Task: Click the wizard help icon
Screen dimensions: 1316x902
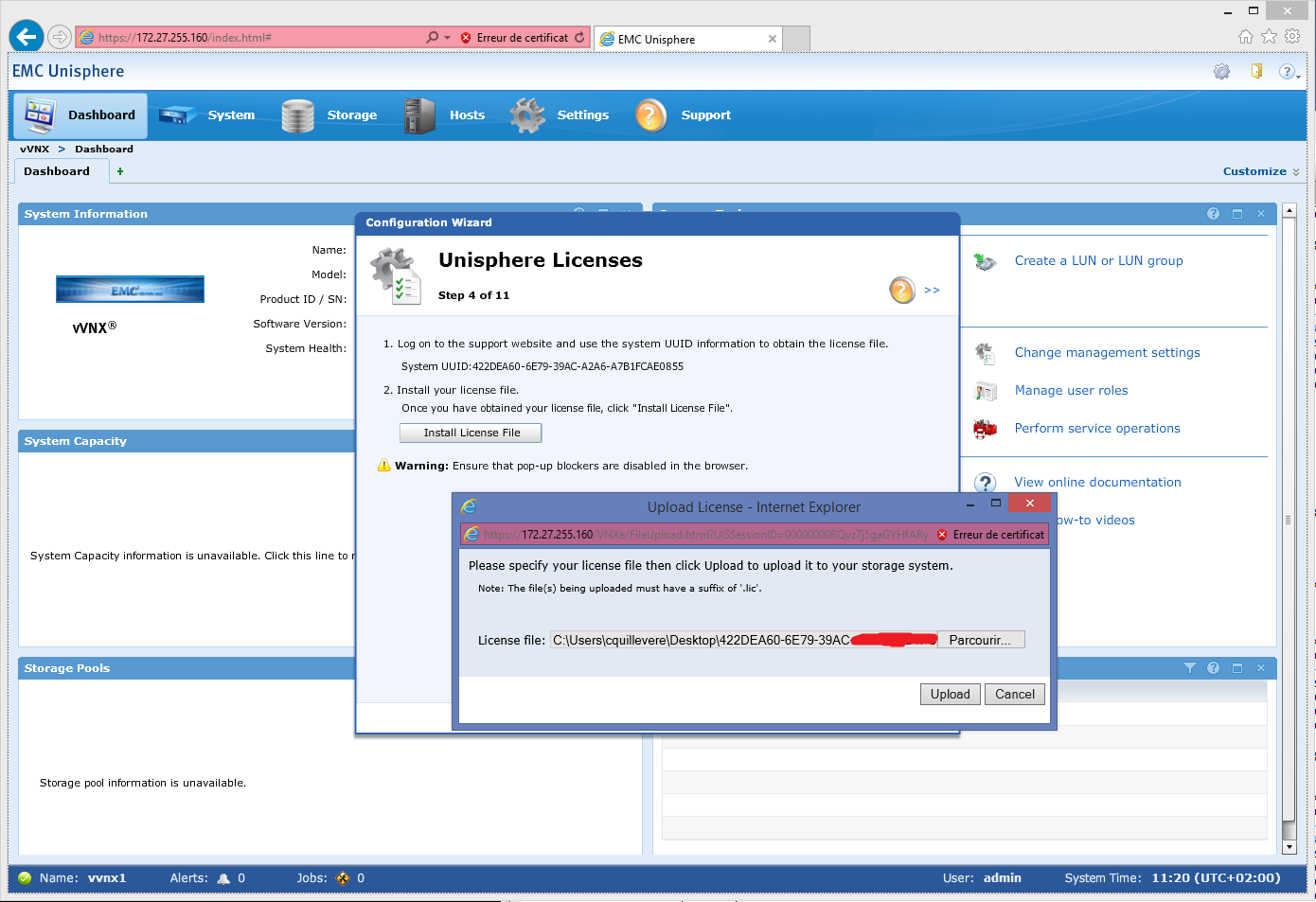Action: pyautogui.click(x=902, y=290)
